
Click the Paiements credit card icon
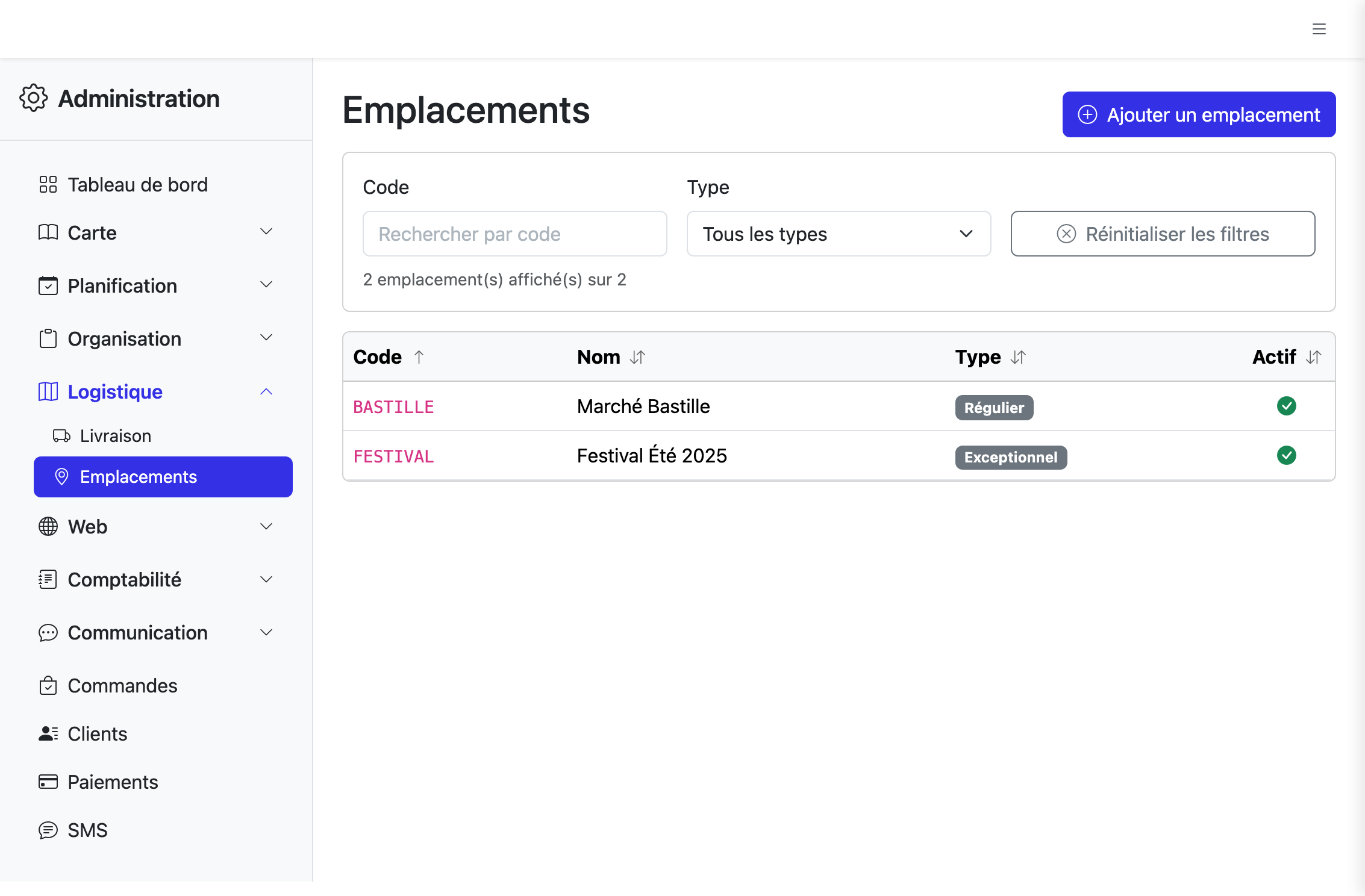point(48,782)
